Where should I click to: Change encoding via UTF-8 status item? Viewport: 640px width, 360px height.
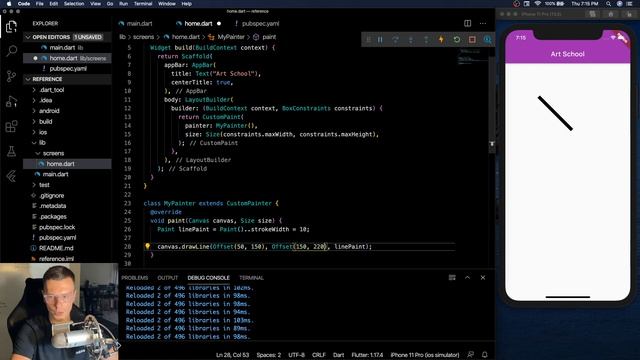point(297,355)
